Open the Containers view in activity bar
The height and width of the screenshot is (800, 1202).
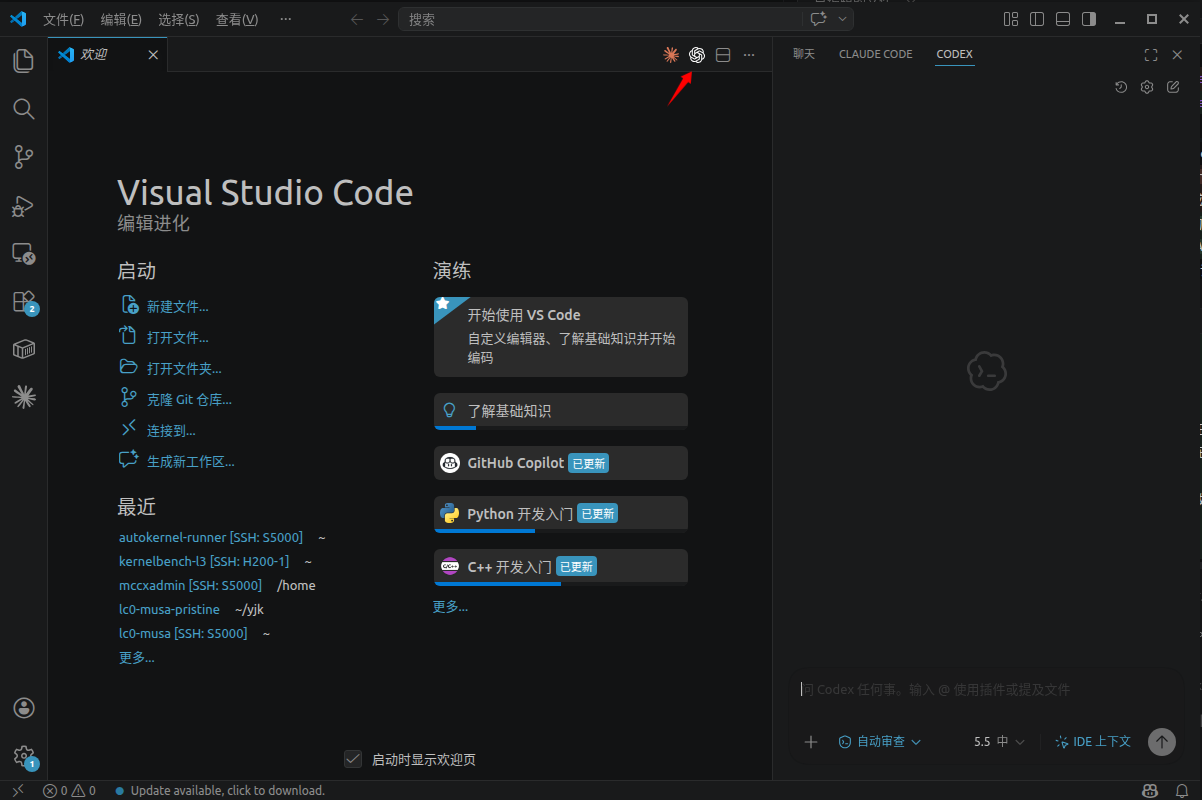[23, 349]
